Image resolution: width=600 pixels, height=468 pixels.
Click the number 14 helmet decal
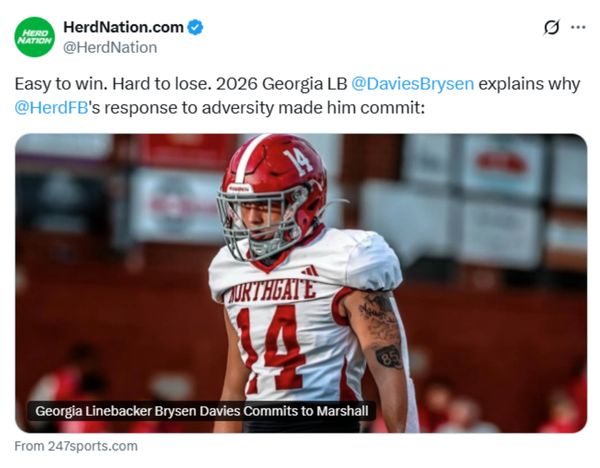[x=298, y=159]
